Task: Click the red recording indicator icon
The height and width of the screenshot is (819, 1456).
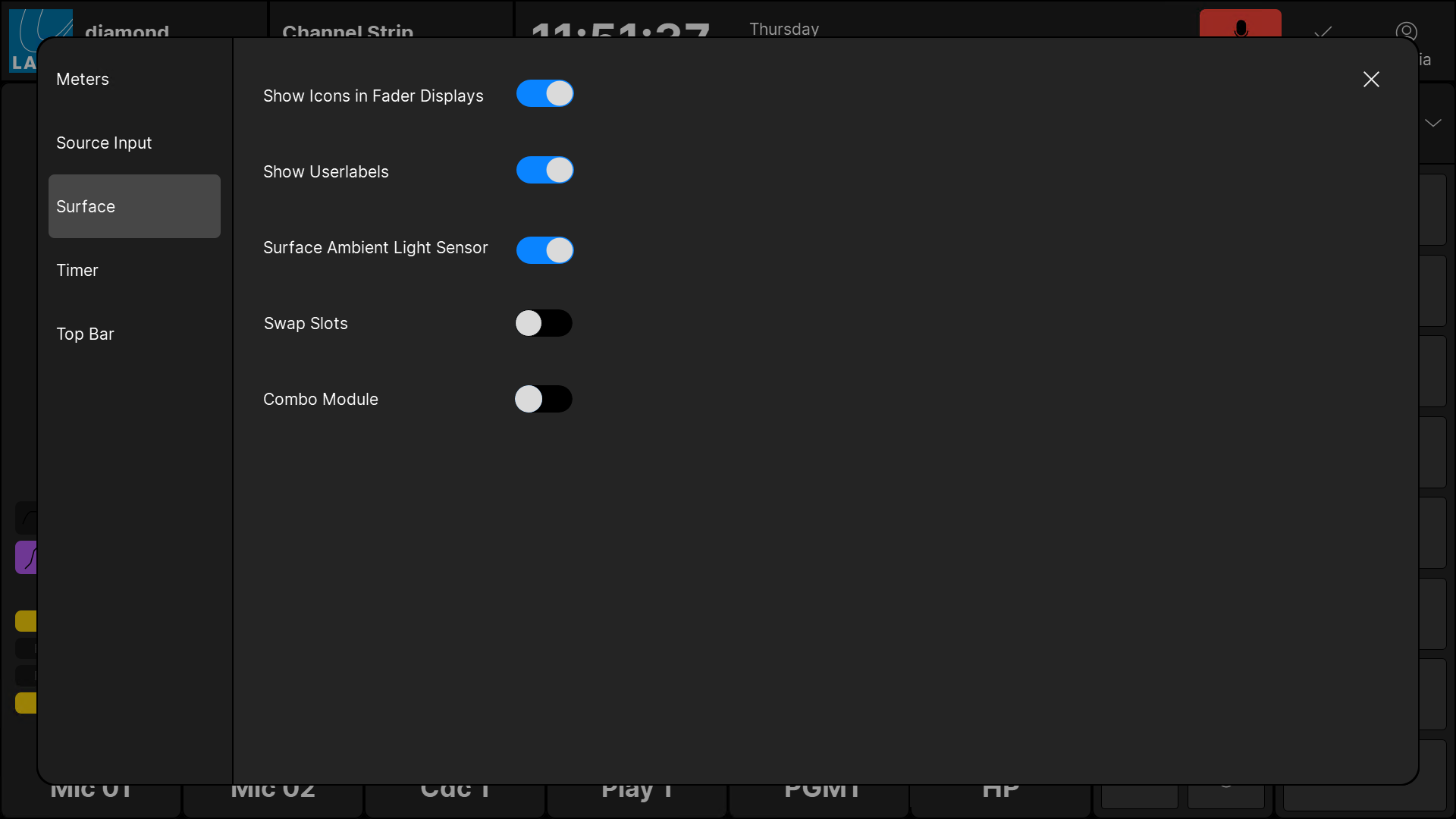Action: tap(1240, 22)
